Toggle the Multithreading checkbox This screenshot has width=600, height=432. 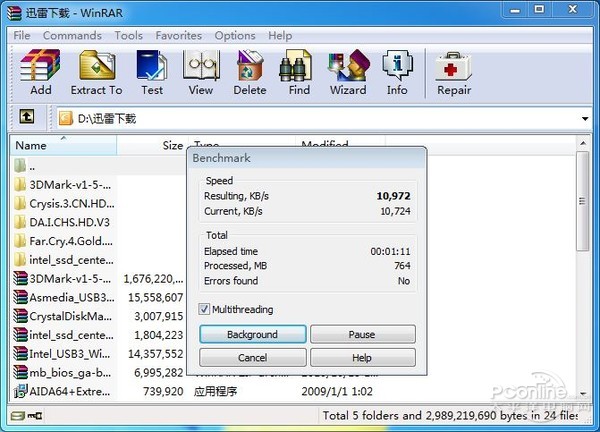coord(204,309)
